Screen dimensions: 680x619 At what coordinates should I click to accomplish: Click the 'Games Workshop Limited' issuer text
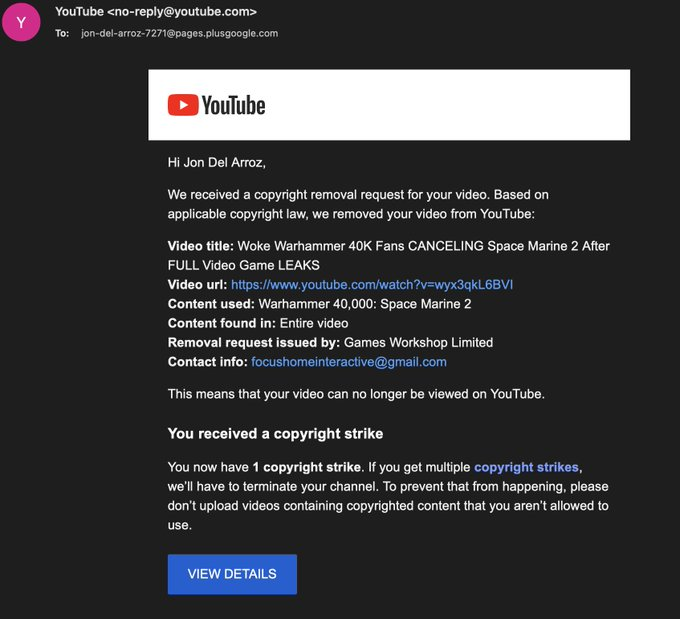coord(418,343)
